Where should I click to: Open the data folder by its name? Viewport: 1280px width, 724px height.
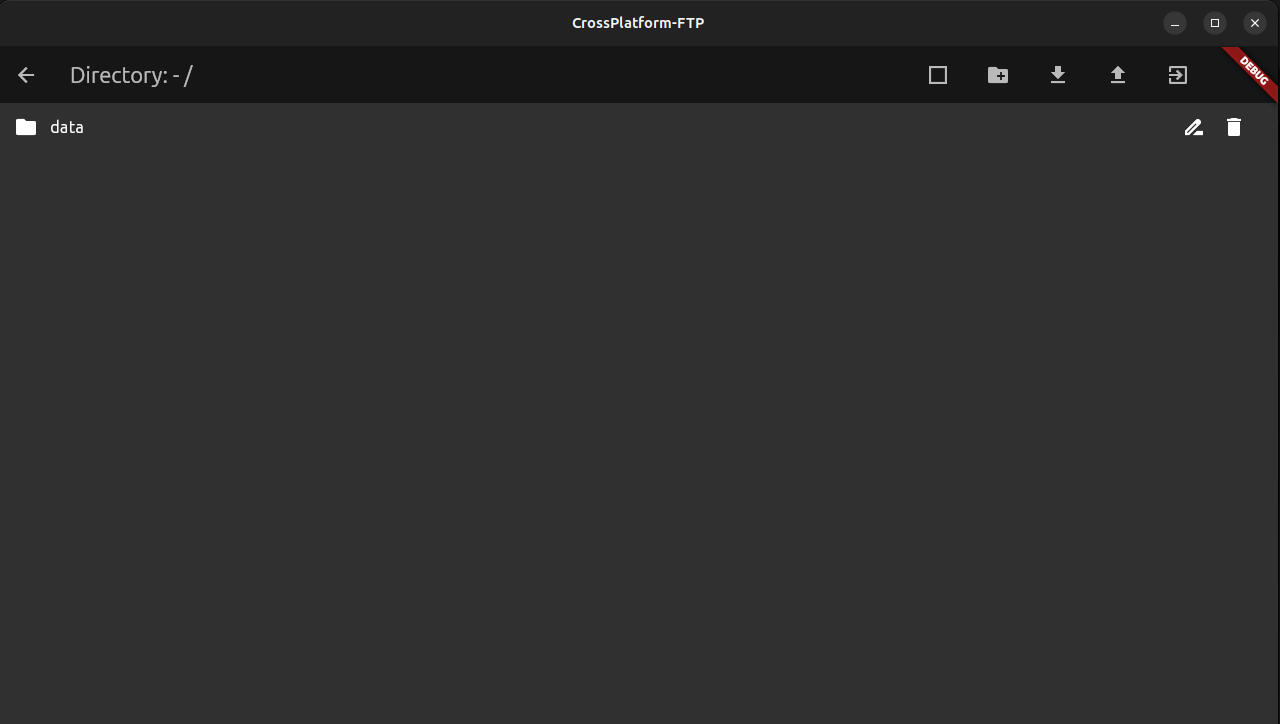67,127
